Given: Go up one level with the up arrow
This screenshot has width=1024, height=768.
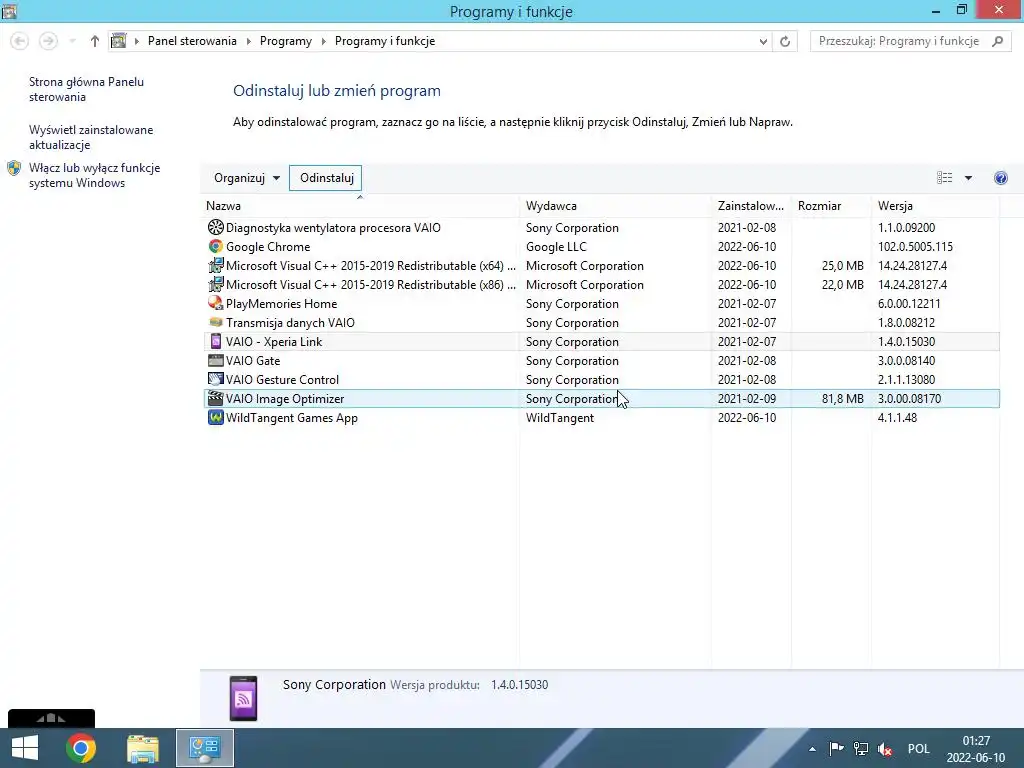Looking at the screenshot, I should click(95, 41).
